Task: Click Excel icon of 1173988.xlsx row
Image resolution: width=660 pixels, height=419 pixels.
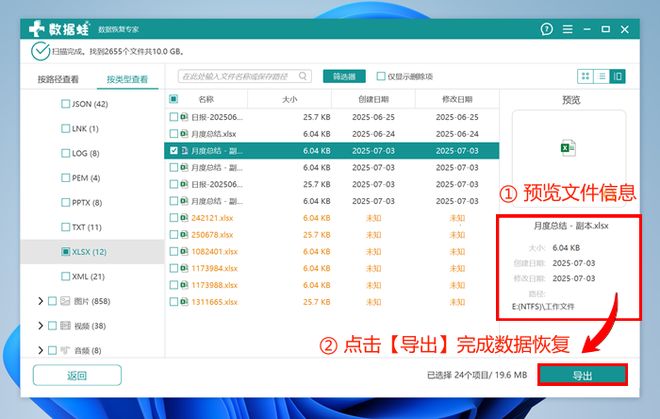Action: pos(184,285)
